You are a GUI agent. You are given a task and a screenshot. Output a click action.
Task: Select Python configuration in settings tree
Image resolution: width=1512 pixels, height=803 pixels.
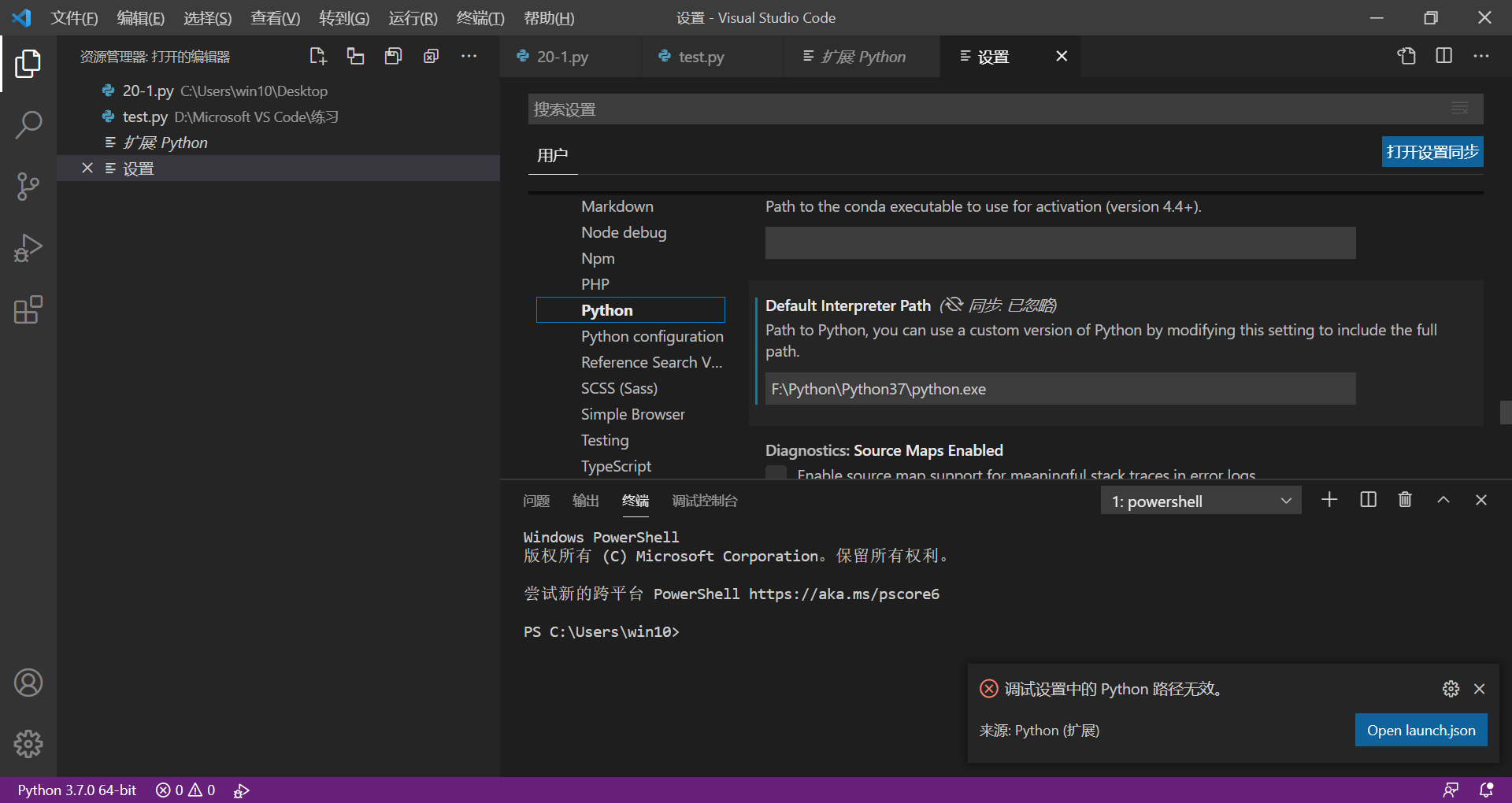(652, 336)
